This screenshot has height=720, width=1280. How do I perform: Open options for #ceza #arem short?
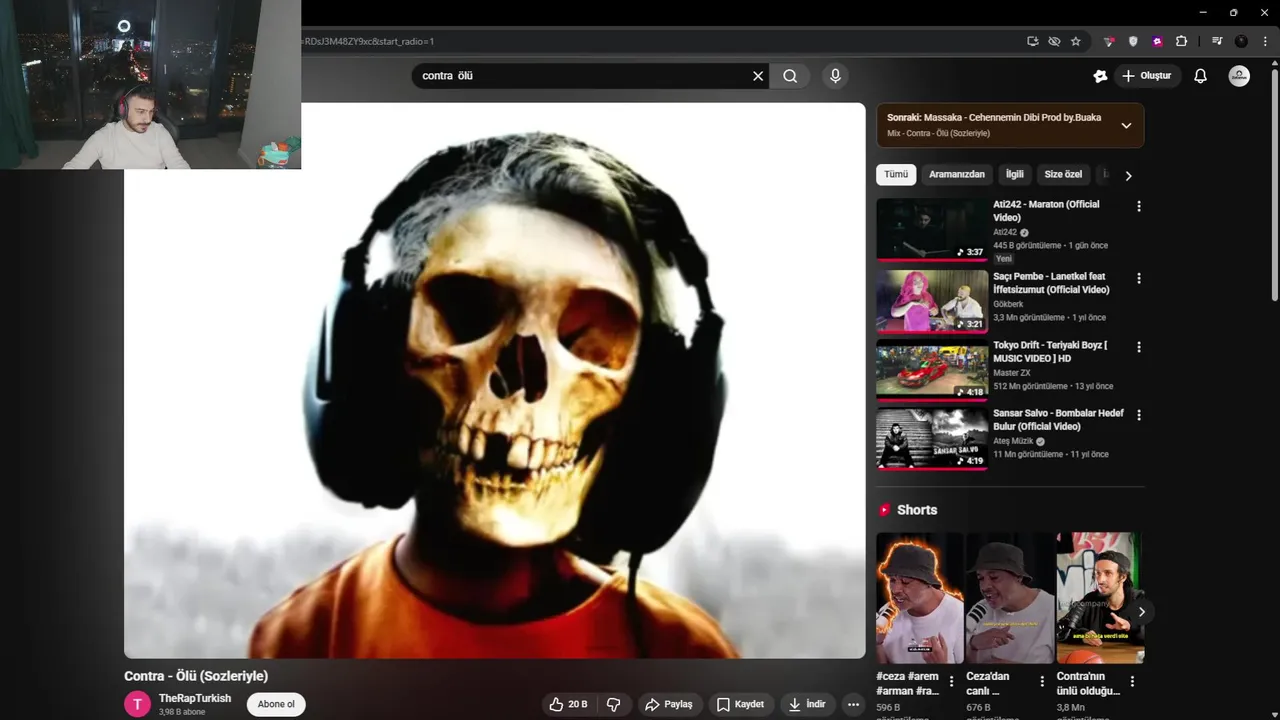pos(951,681)
